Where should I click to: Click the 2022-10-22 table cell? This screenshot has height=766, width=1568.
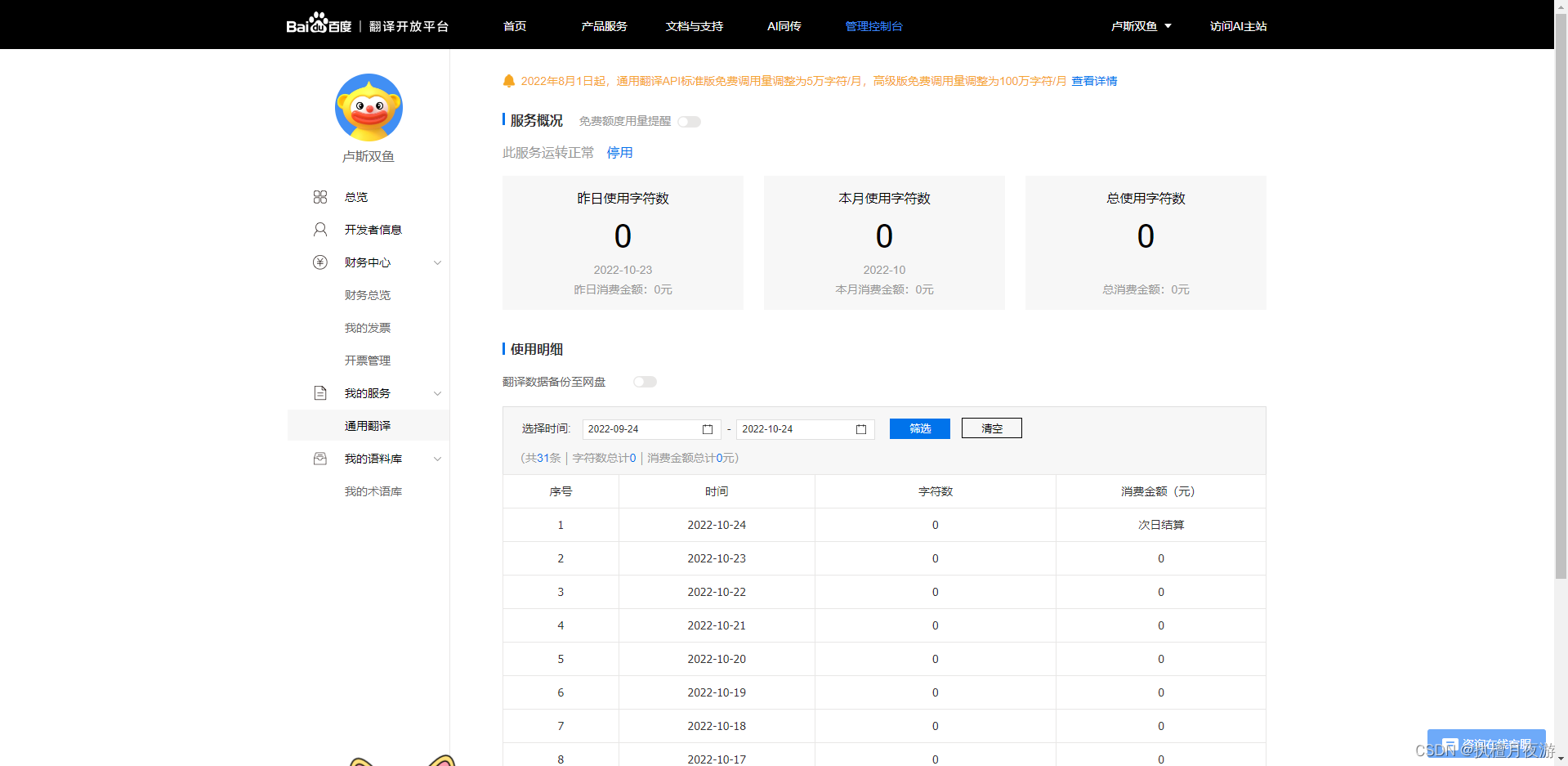pos(717,592)
